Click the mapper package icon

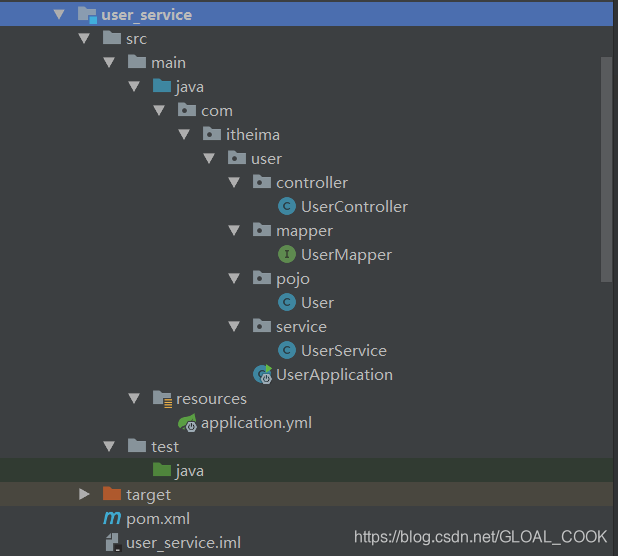(262, 230)
